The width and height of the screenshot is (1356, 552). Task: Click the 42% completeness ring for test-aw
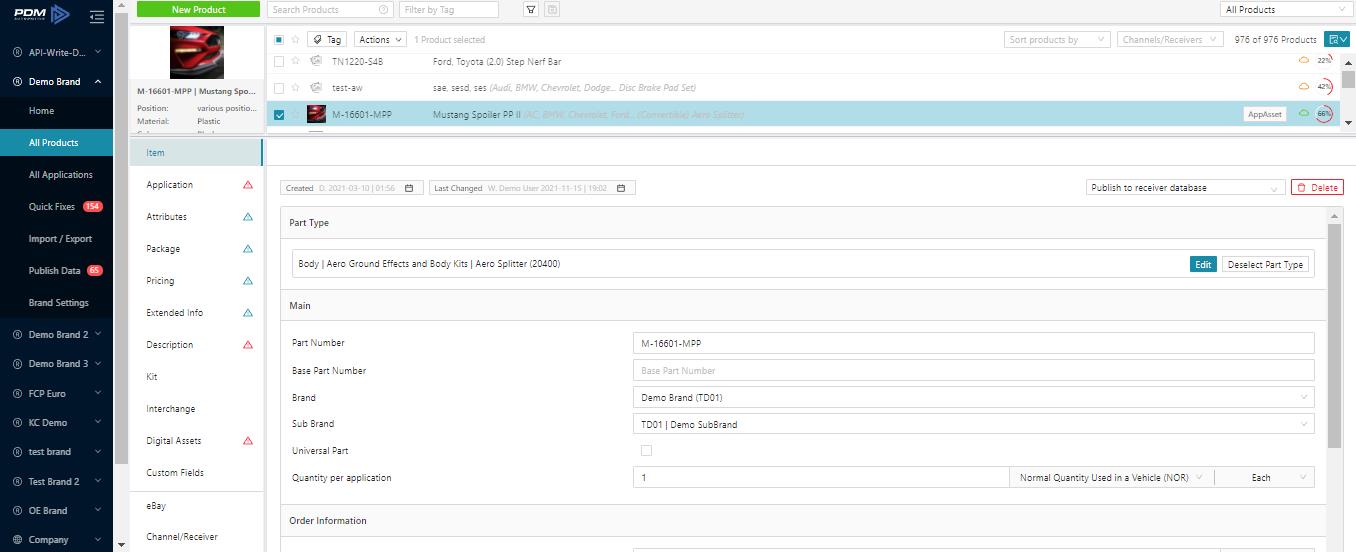(1324, 87)
